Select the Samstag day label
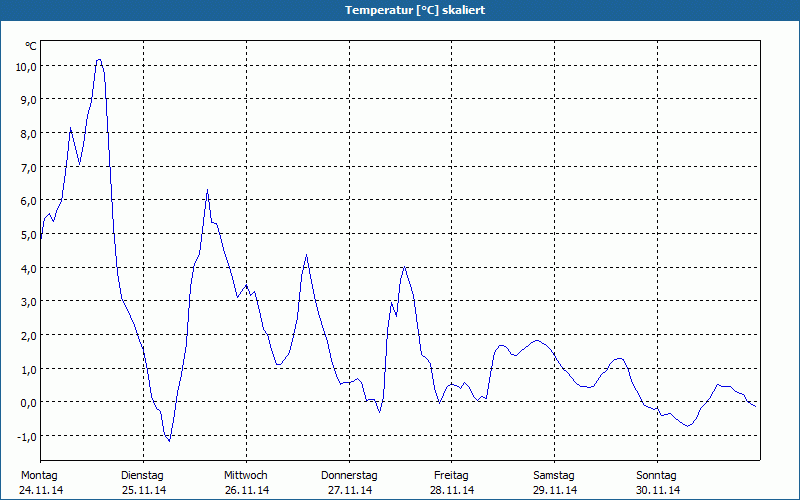The width and height of the screenshot is (800, 500). [554, 476]
